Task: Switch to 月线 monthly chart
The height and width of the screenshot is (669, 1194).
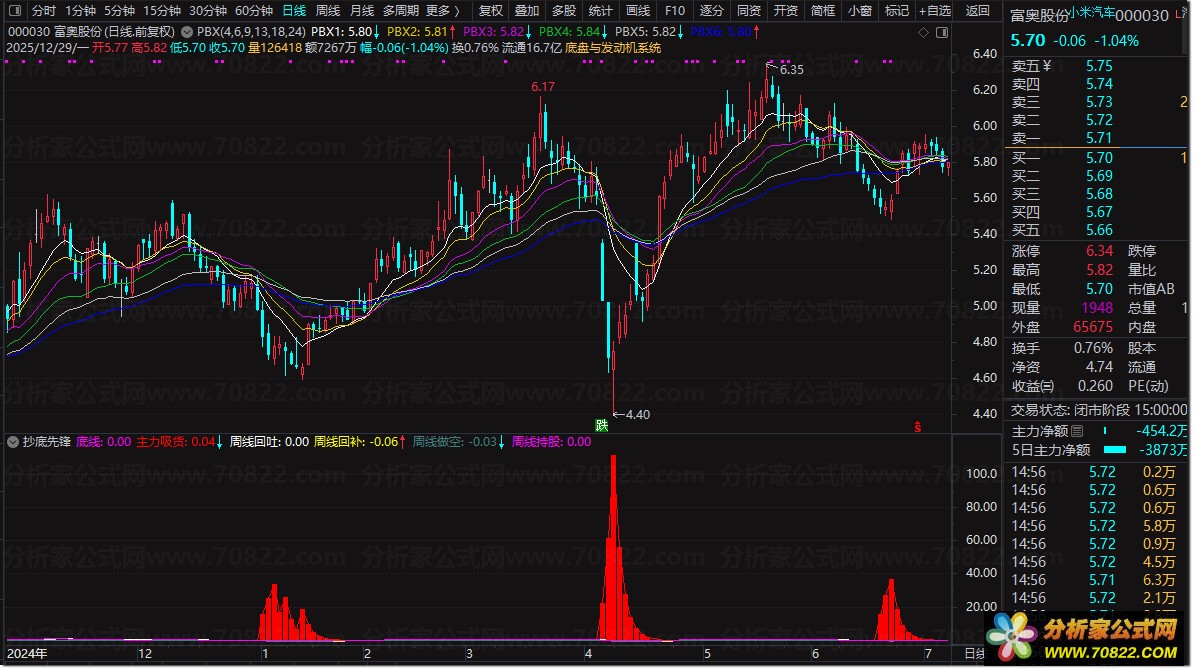Action: (362, 11)
